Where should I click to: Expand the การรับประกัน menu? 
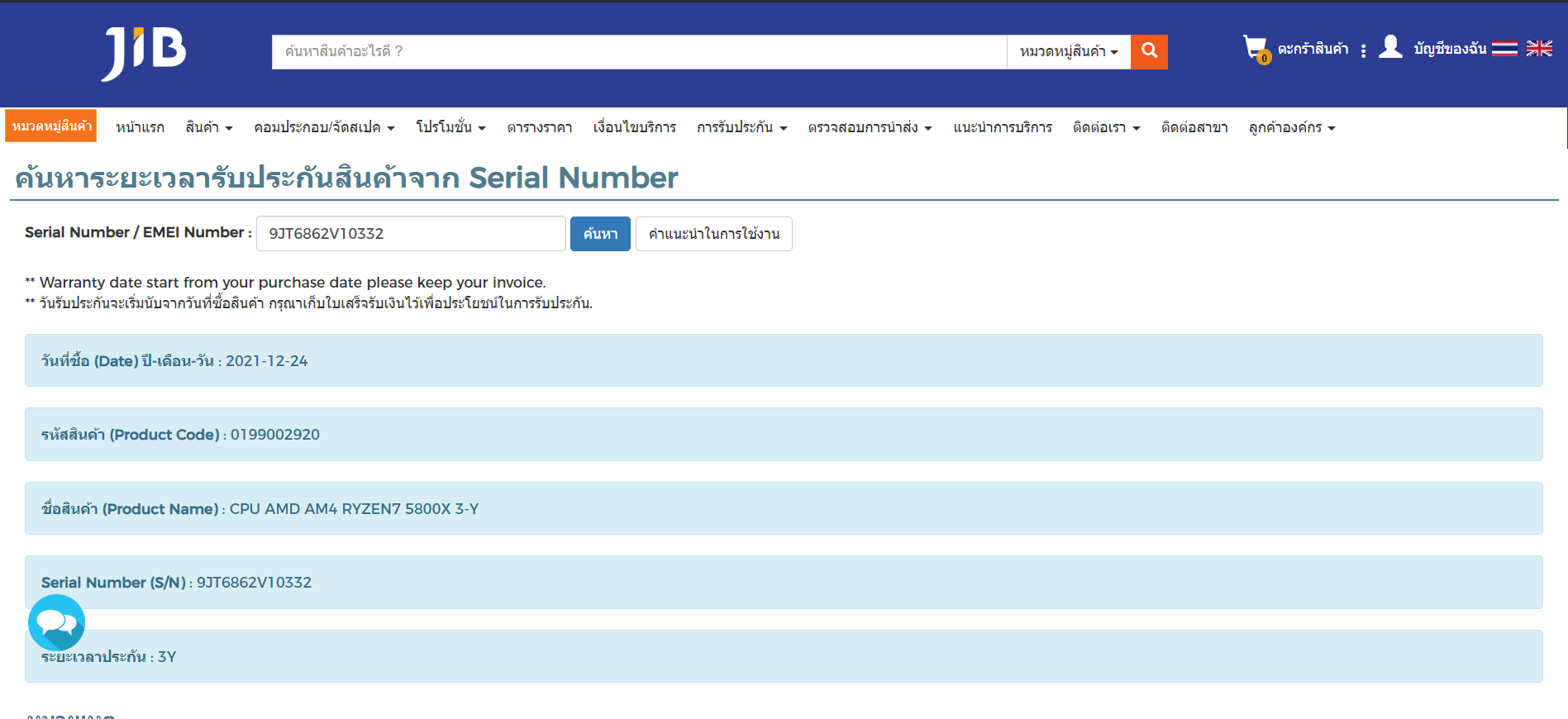(741, 127)
